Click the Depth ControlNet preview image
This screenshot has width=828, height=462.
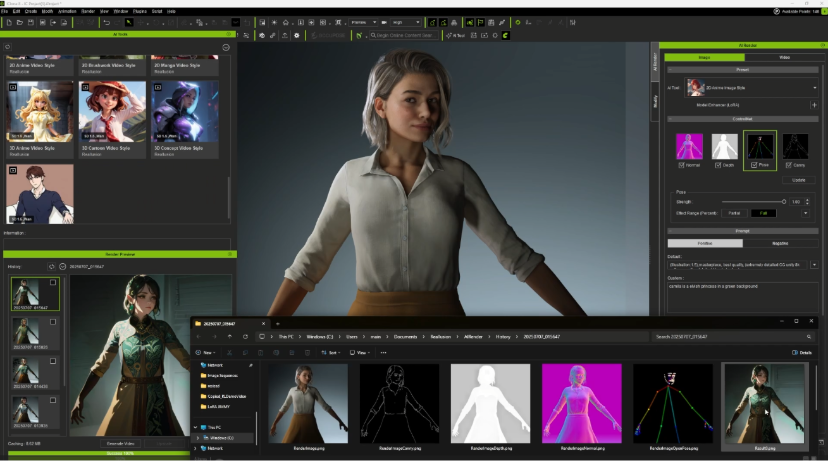point(725,147)
